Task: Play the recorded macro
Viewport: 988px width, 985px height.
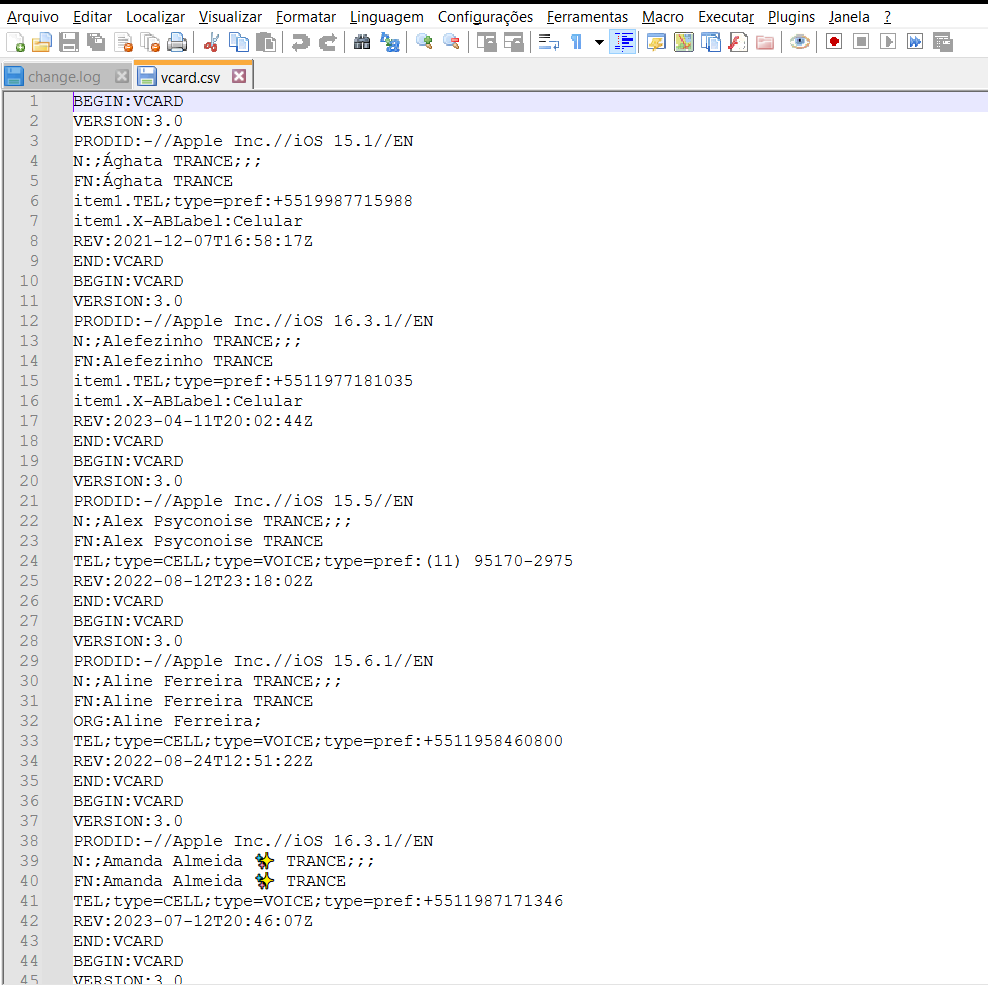Action: [x=890, y=41]
